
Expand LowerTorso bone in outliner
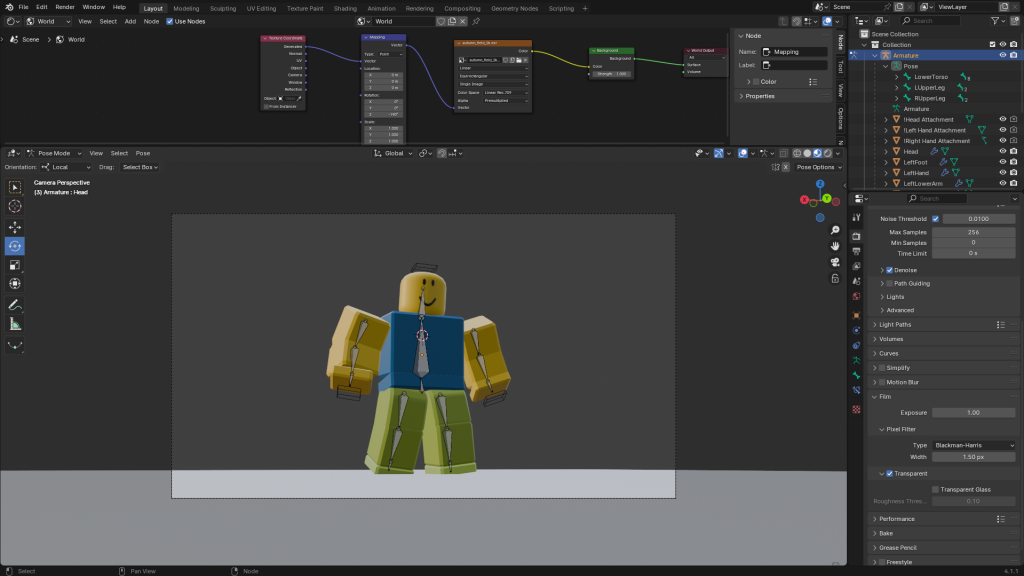coord(897,77)
